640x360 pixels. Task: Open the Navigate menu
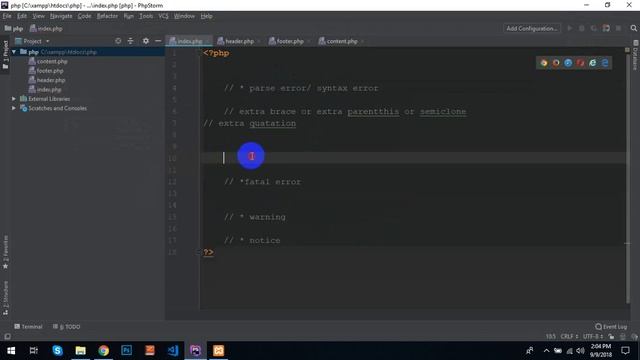point(61,16)
